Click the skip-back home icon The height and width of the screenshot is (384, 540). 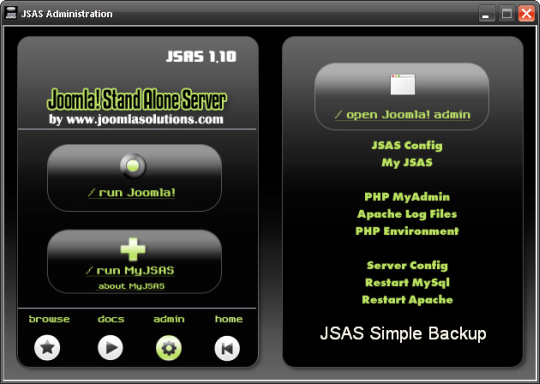227,348
